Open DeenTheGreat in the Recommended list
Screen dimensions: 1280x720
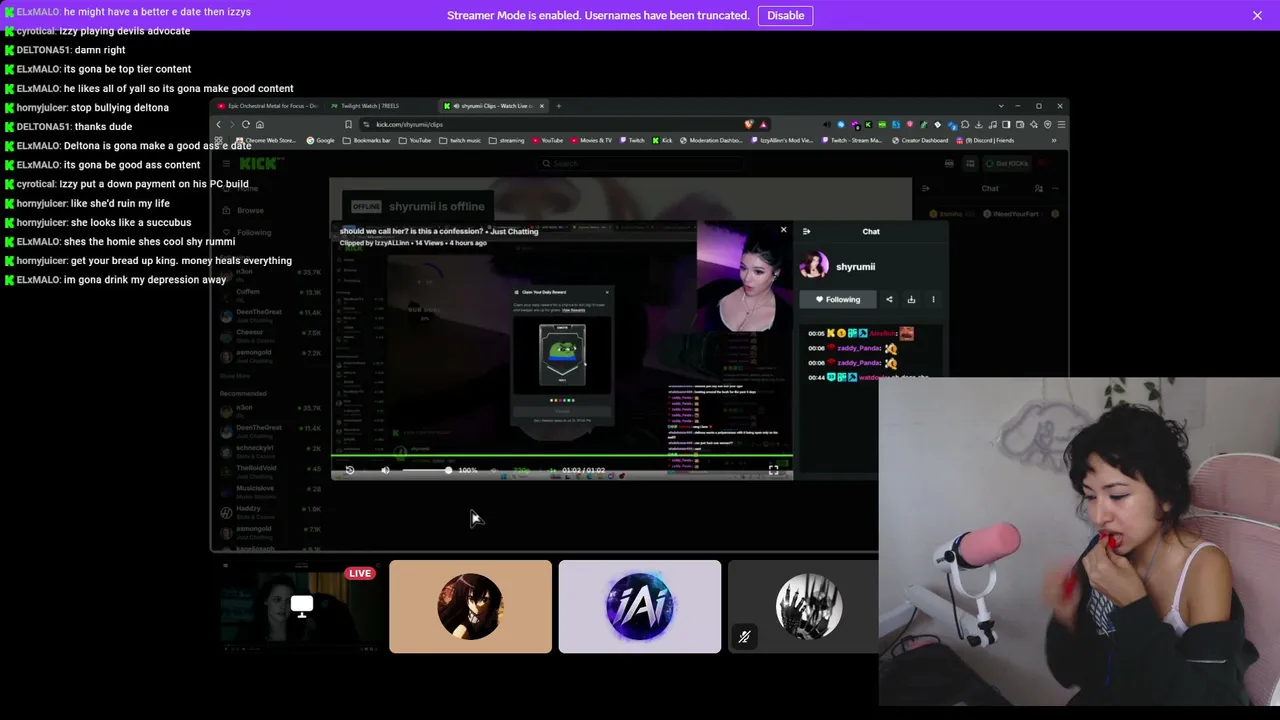coord(270,431)
